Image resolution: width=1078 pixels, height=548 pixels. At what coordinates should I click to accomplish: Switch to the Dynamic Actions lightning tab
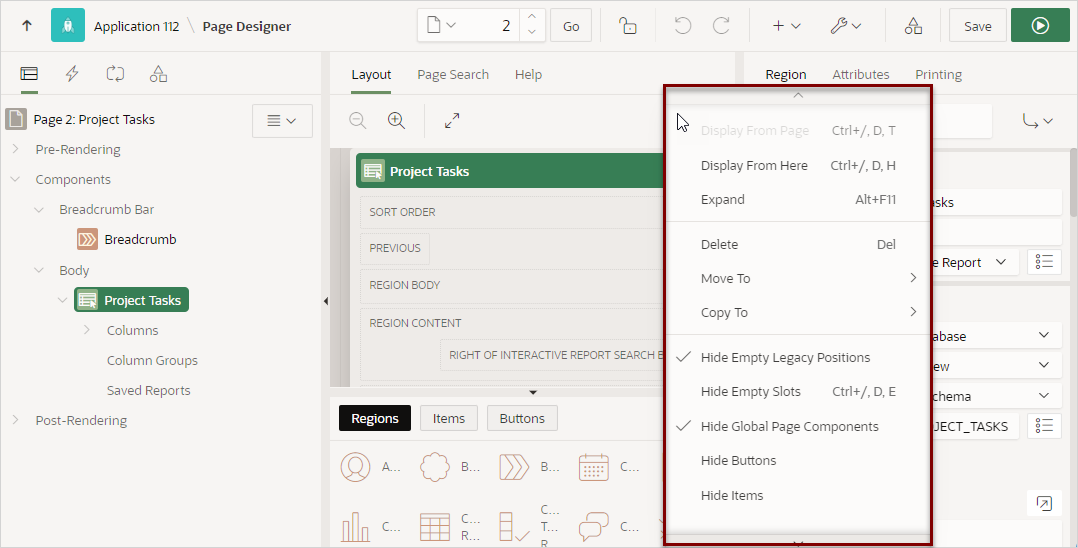pyautogui.click(x=72, y=74)
